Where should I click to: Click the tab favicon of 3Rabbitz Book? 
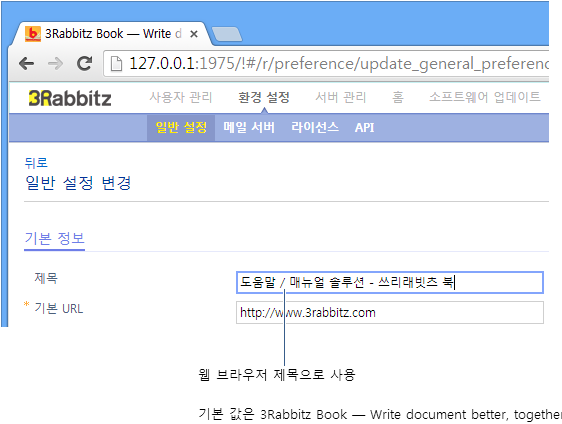pos(33,34)
